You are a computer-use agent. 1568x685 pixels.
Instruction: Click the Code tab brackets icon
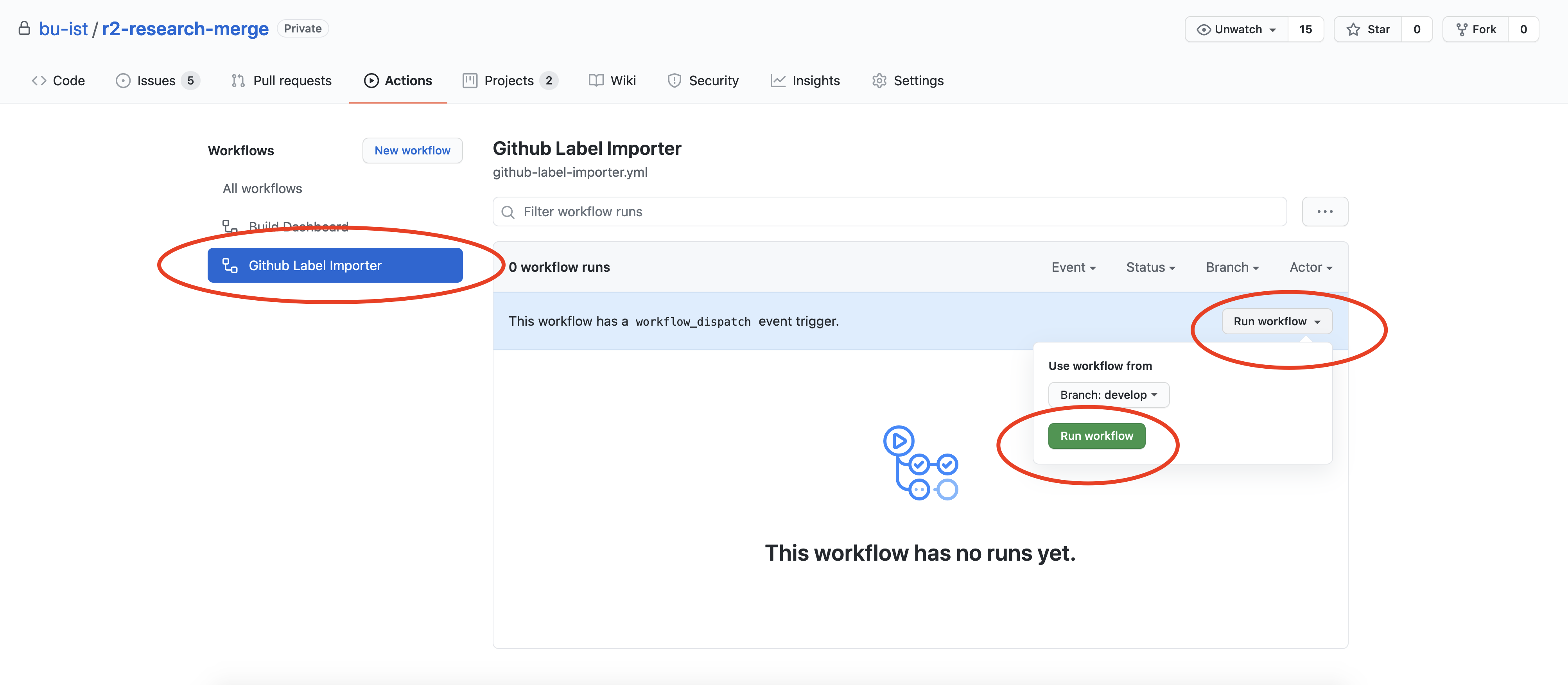39,81
